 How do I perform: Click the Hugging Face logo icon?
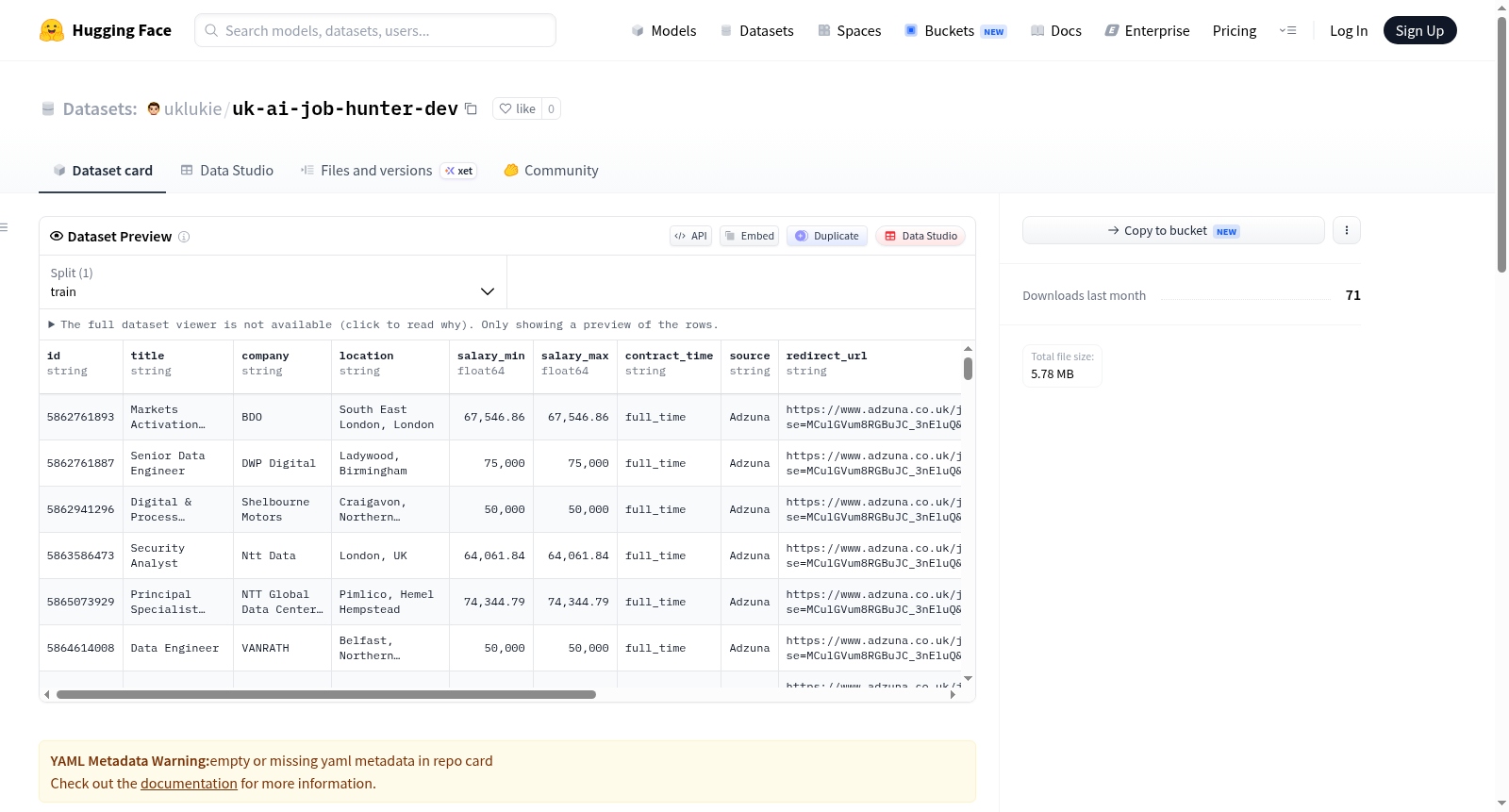(52, 30)
